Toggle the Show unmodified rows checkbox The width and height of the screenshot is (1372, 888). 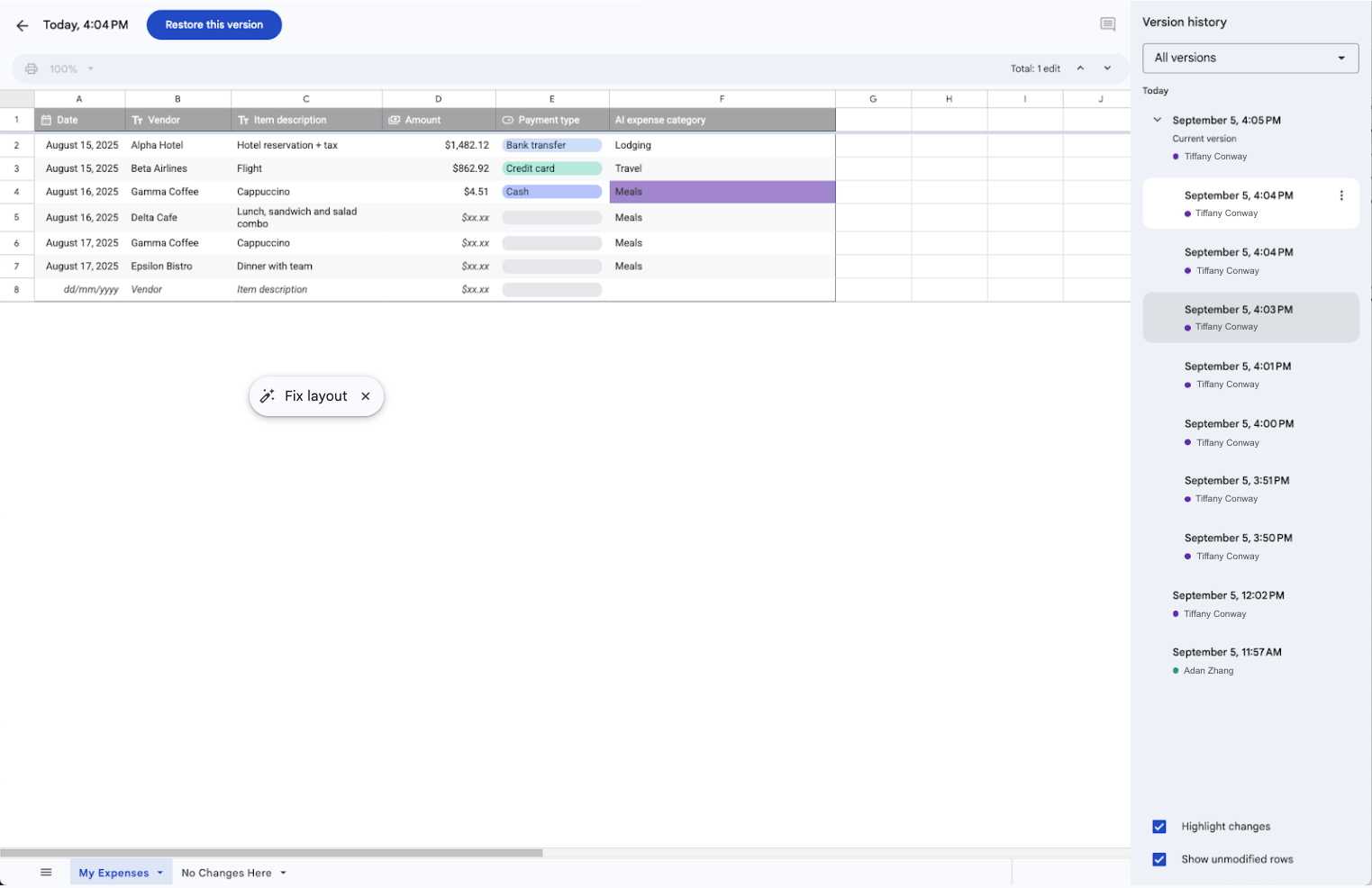(x=1158, y=859)
